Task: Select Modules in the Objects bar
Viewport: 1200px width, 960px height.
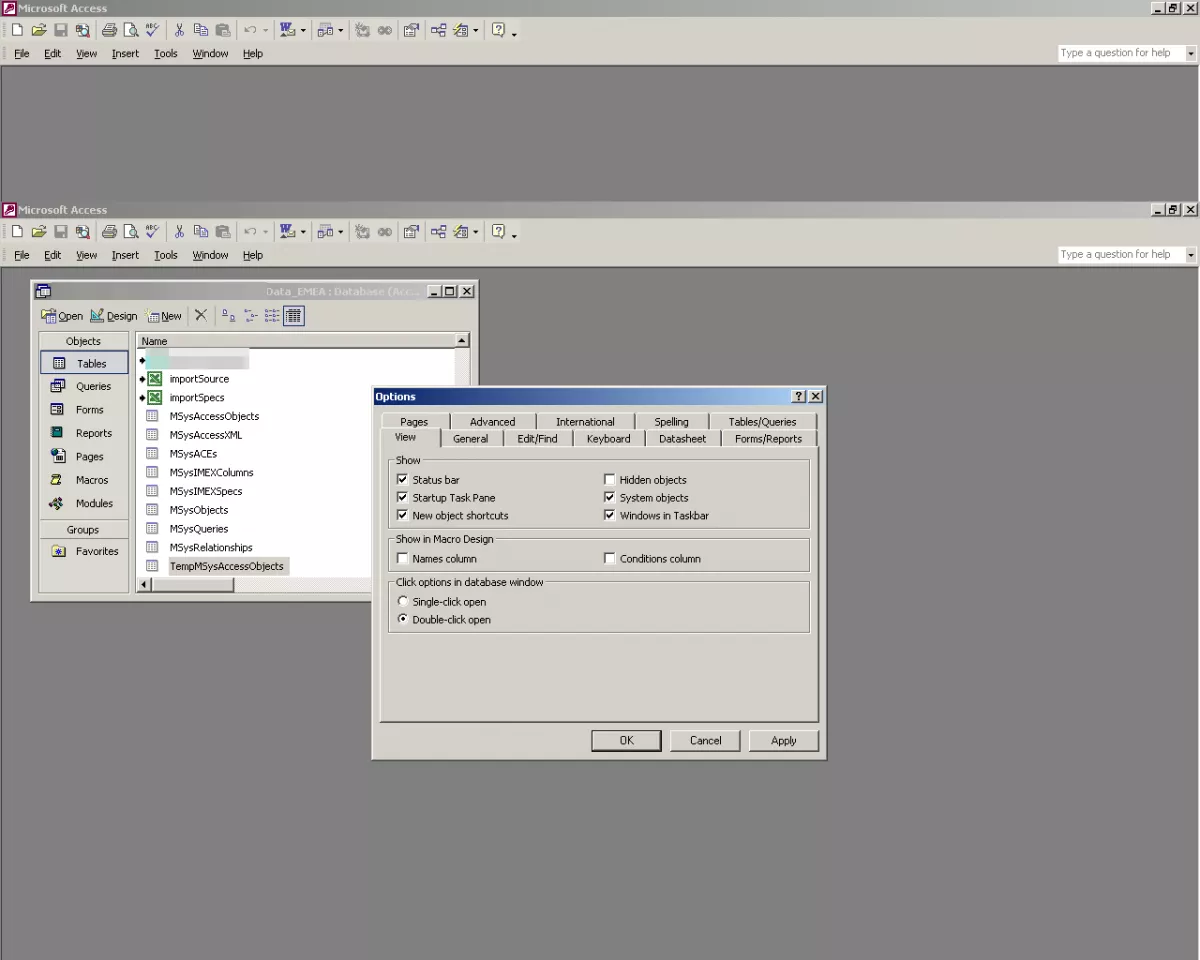Action: tap(84, 503)
